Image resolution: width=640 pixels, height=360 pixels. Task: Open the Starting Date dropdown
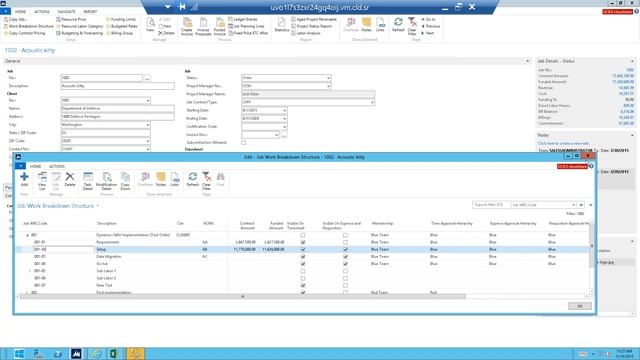[284, 110]
